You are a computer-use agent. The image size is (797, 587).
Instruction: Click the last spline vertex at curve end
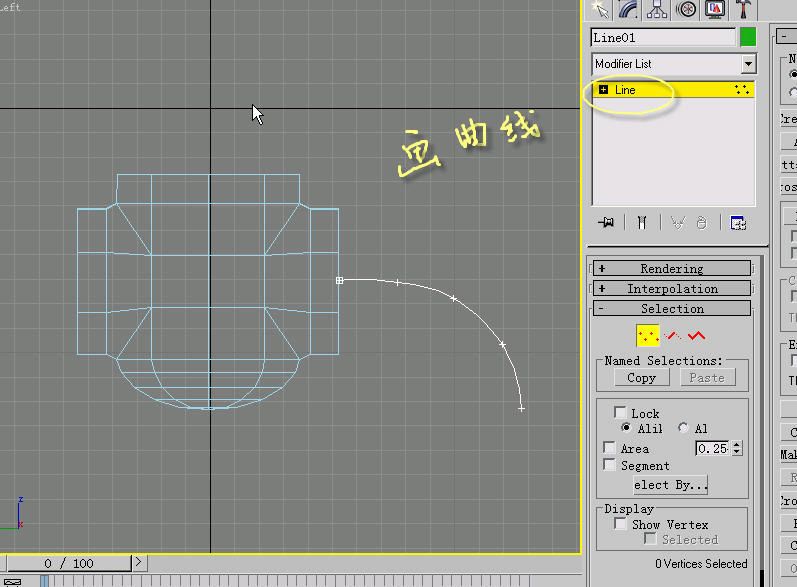(x=522, y=408)
